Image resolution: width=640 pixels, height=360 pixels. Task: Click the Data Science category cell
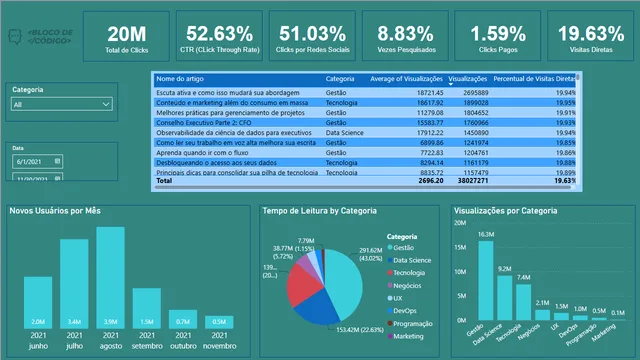[344, 133]
